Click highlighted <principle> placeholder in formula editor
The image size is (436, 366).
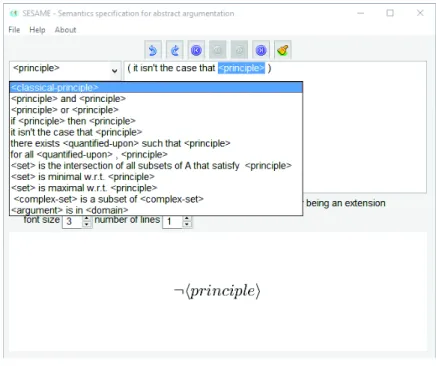[241, 68]
